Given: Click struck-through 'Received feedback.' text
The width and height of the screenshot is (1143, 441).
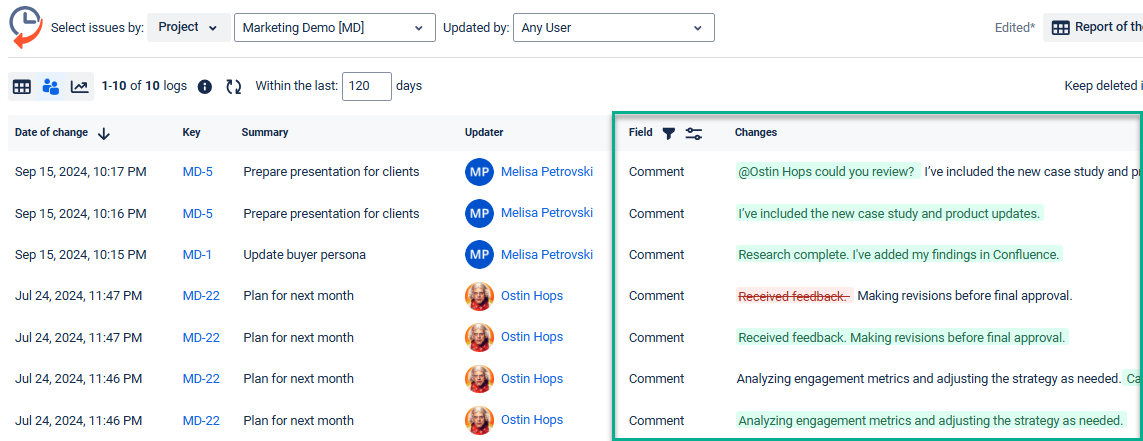Looking at the screenshot, I should (794, 296).
